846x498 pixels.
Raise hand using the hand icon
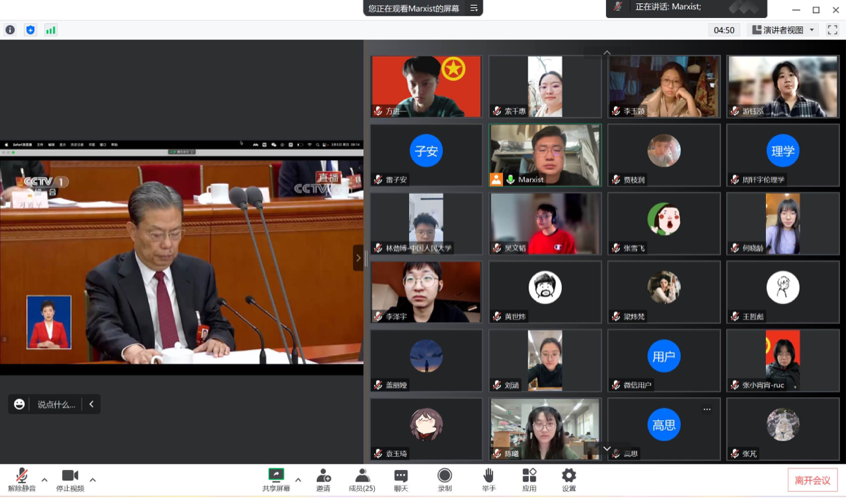point(488,477)
